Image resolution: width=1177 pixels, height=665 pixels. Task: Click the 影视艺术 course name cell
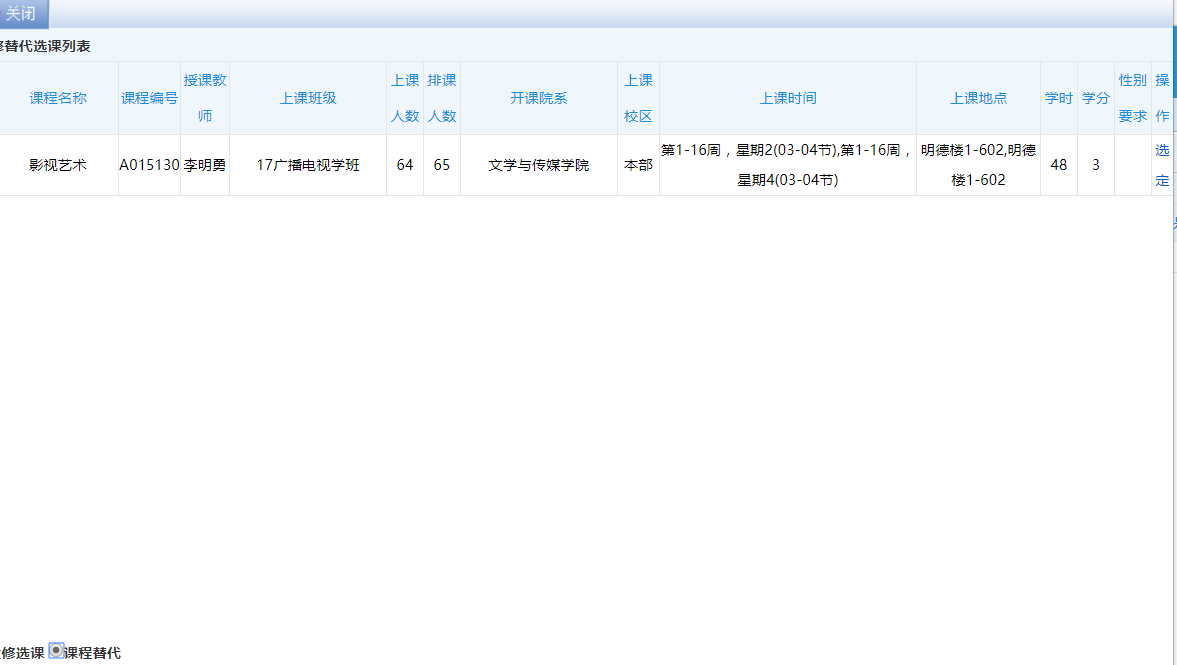coord(58,165)
